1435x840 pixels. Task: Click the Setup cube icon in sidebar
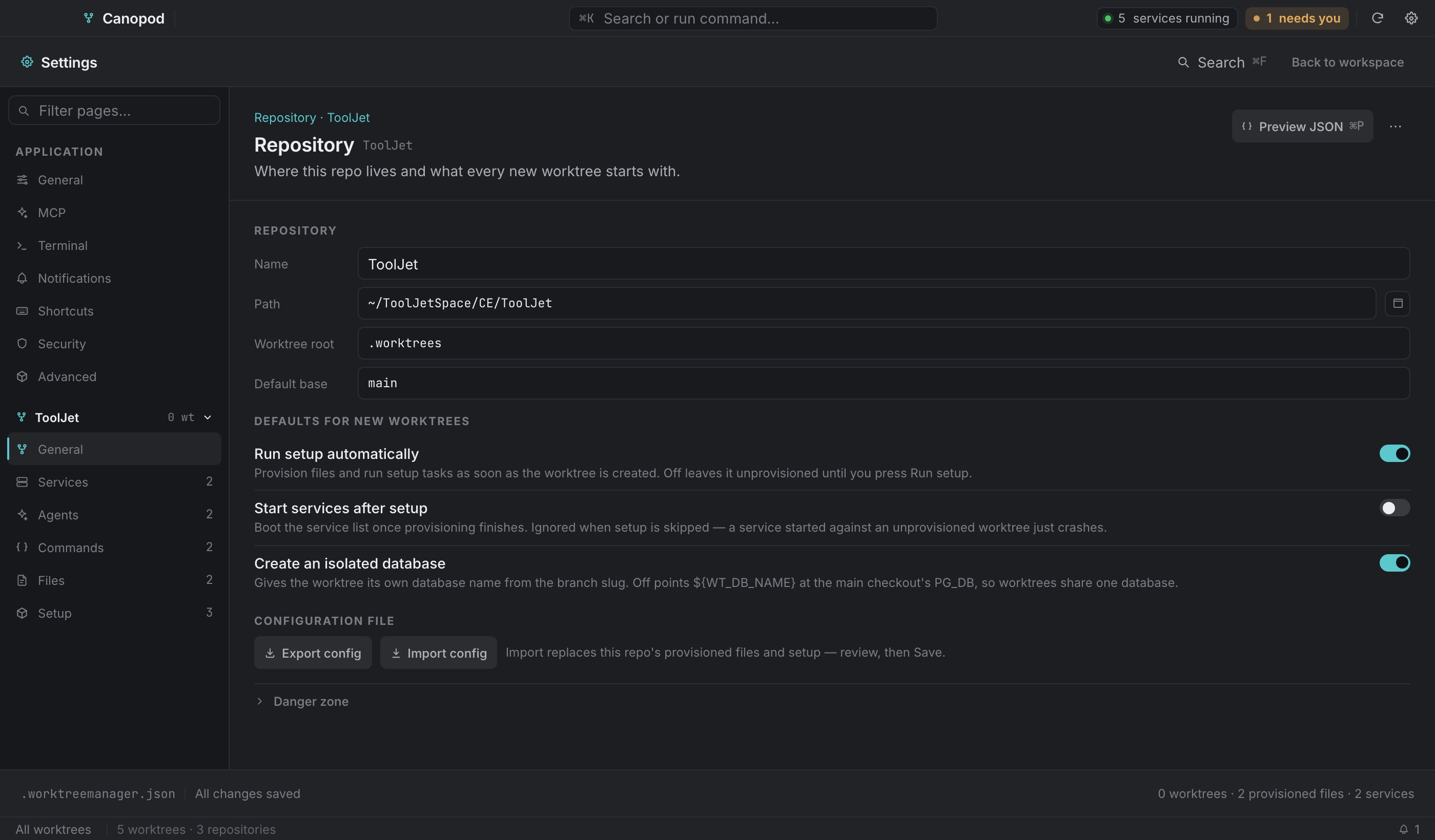pos(22,613)
